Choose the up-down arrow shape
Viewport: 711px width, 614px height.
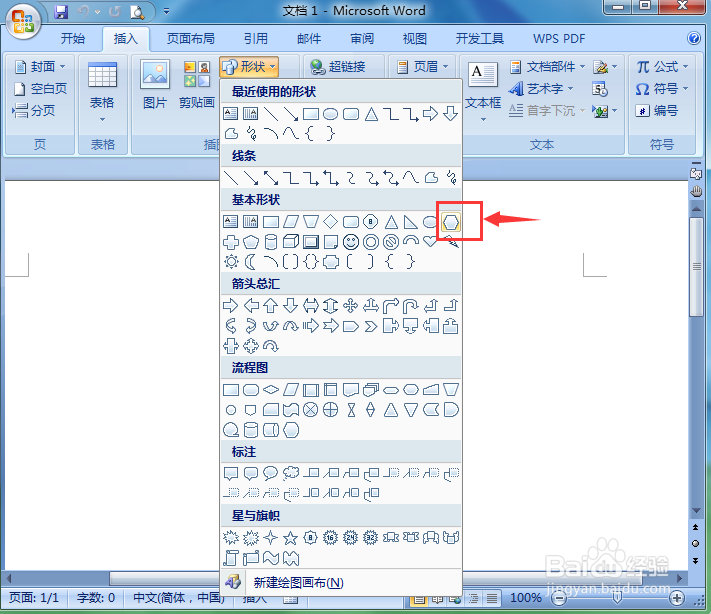(331, 306)
